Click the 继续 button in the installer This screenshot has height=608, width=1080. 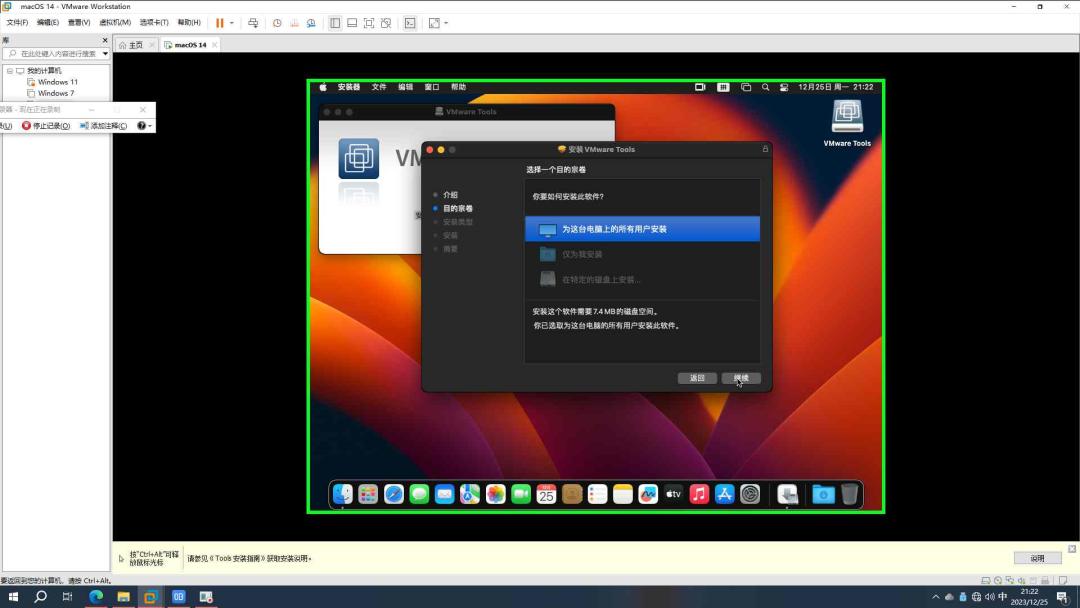pos(741,378)
